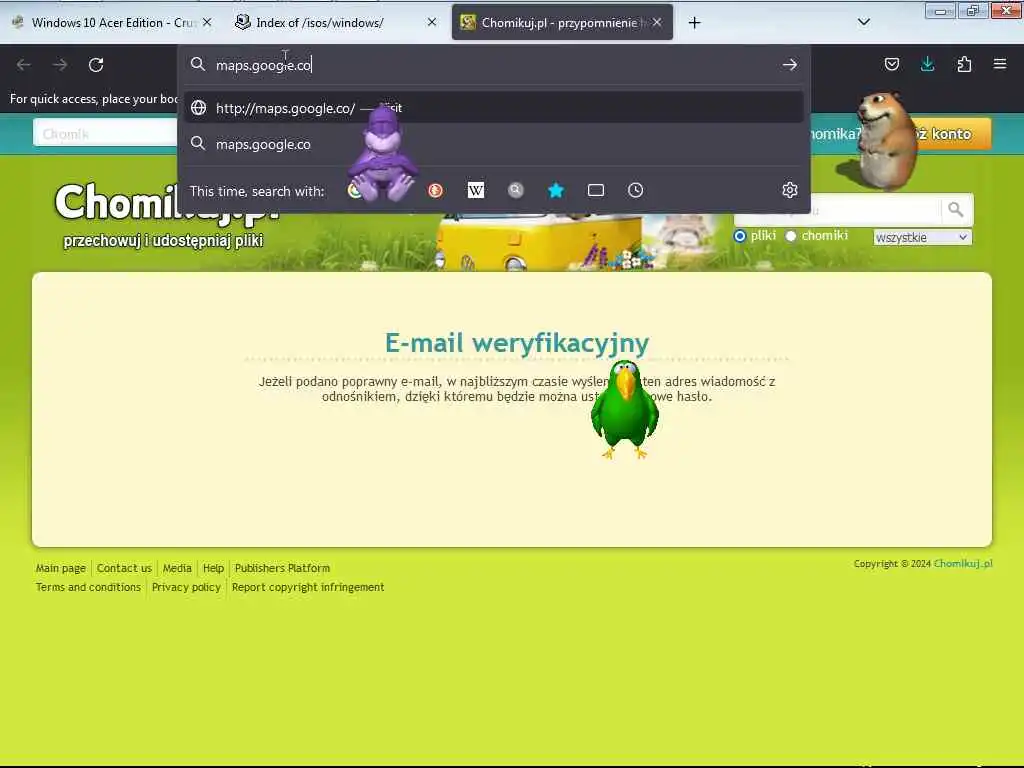
Task: Search bookmarks with star icon
Action: [556, 190]
